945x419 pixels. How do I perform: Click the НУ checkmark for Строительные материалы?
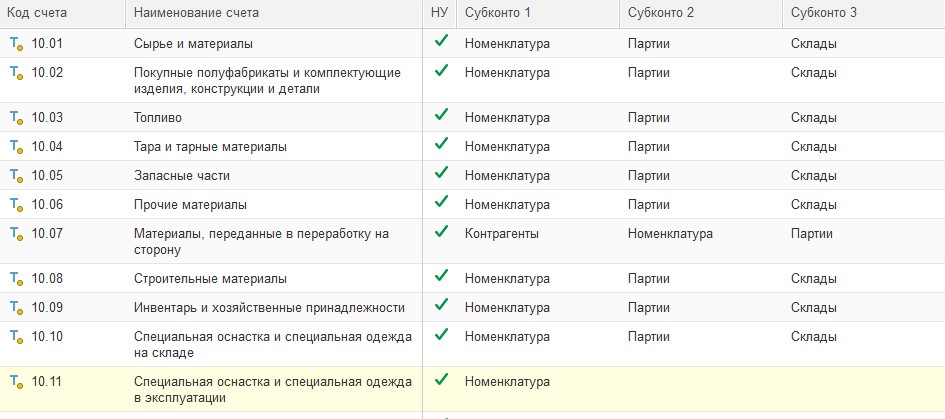point(440,278)
